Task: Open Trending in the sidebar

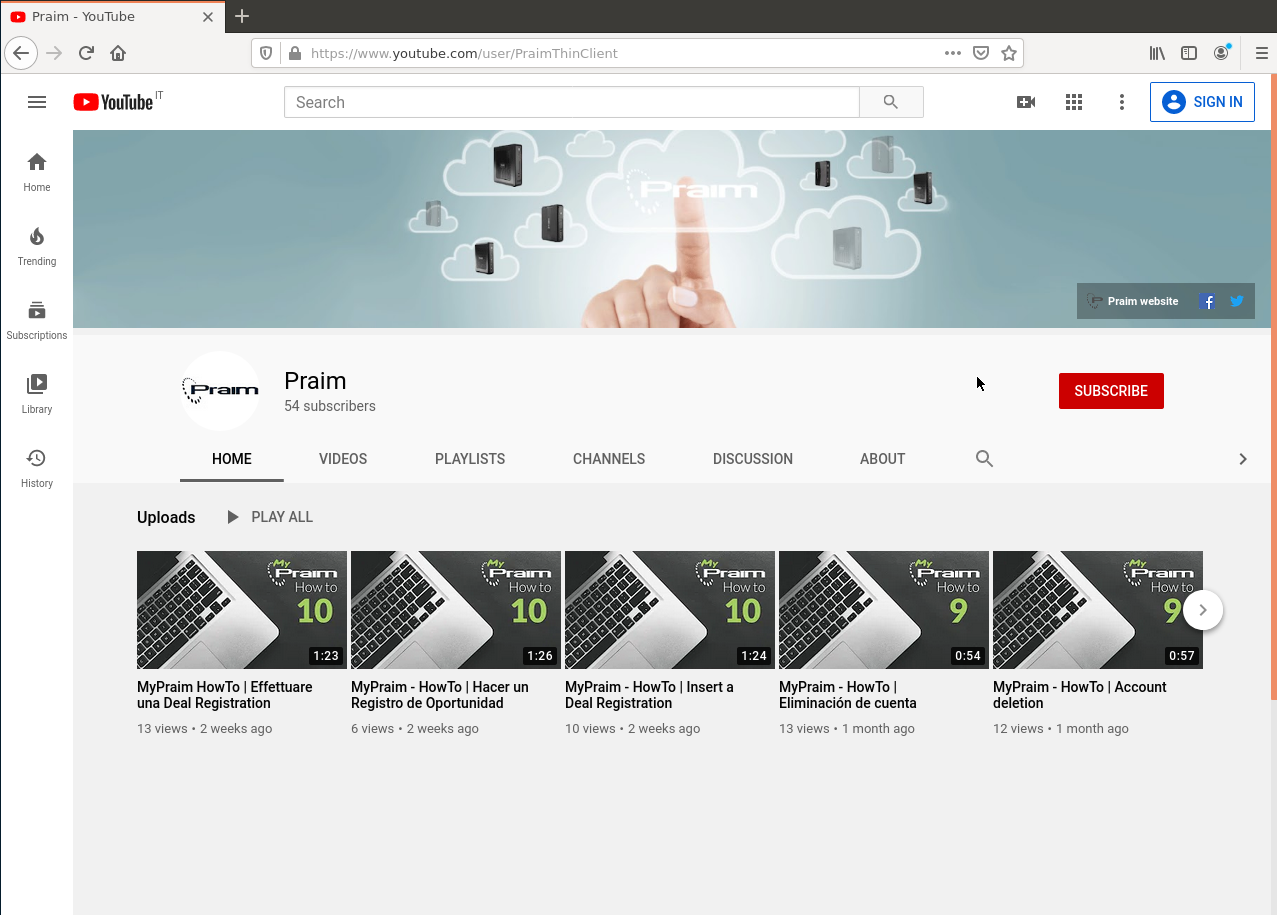Action: 37,246
